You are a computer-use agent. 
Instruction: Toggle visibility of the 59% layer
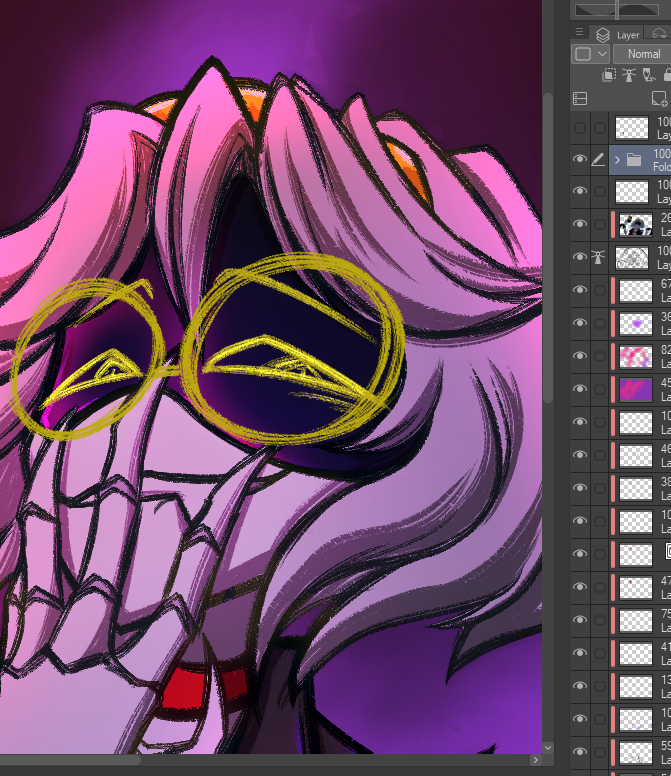(579, 752)
